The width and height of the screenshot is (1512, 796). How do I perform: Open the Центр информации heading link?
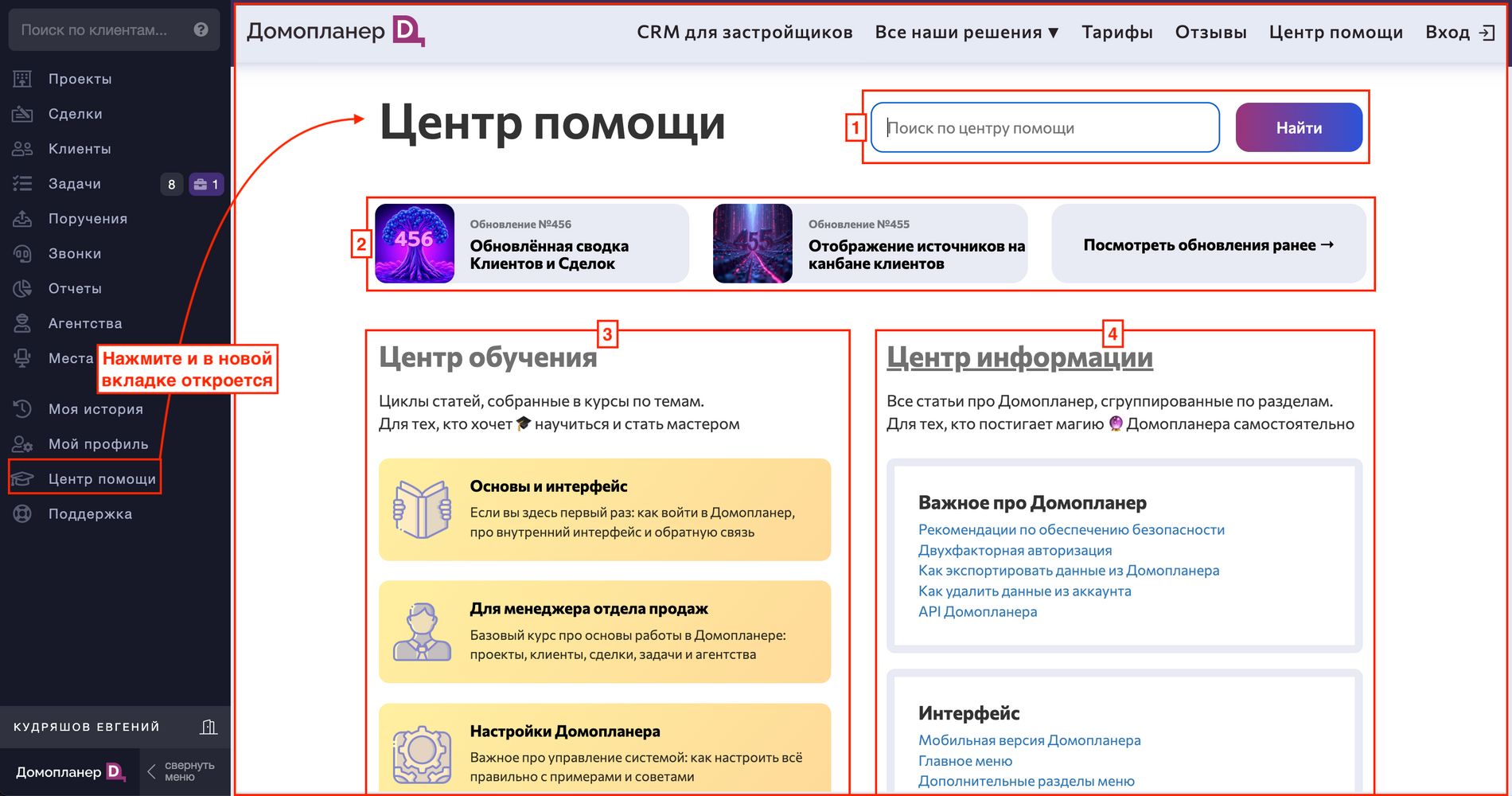coord(1019,357)
